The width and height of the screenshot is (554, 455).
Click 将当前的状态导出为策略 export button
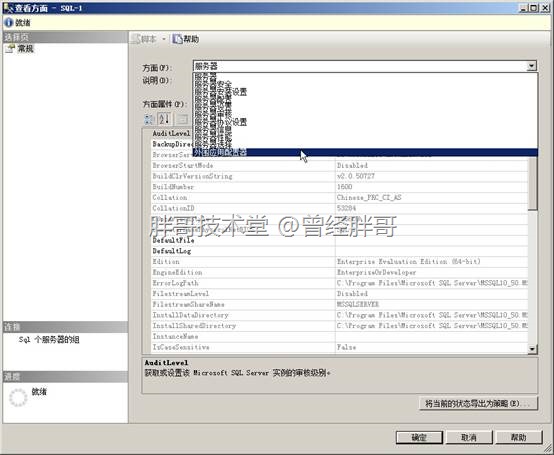click(478, 403)
